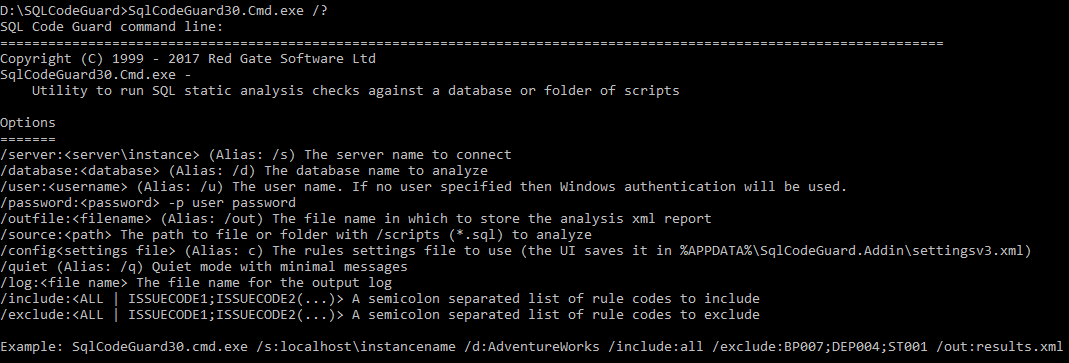
Task: Click the /config<settings file> option text
Action: coord(88,250)
